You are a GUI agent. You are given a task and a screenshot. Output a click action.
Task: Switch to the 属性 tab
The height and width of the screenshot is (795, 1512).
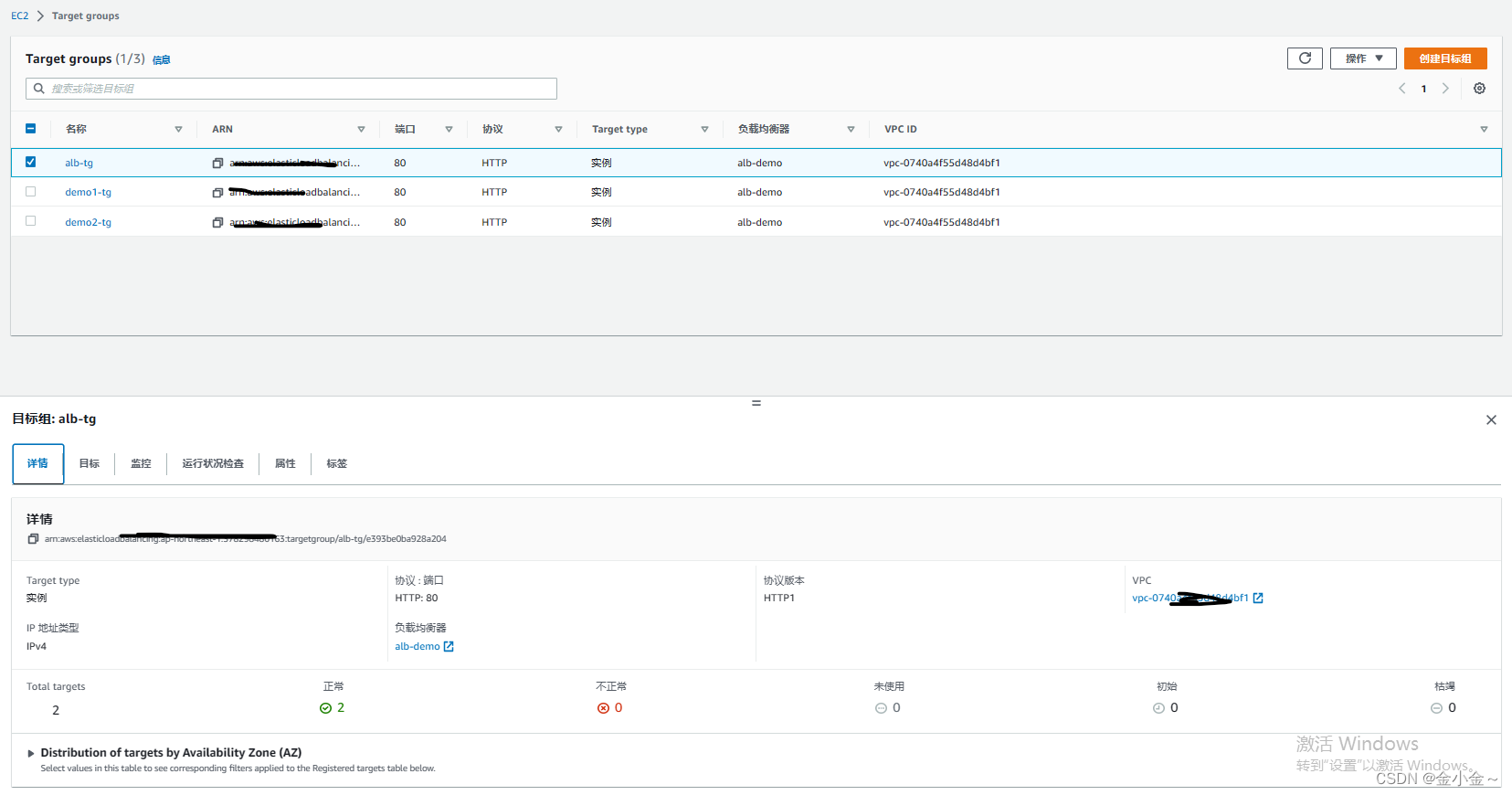coord(285,464)
